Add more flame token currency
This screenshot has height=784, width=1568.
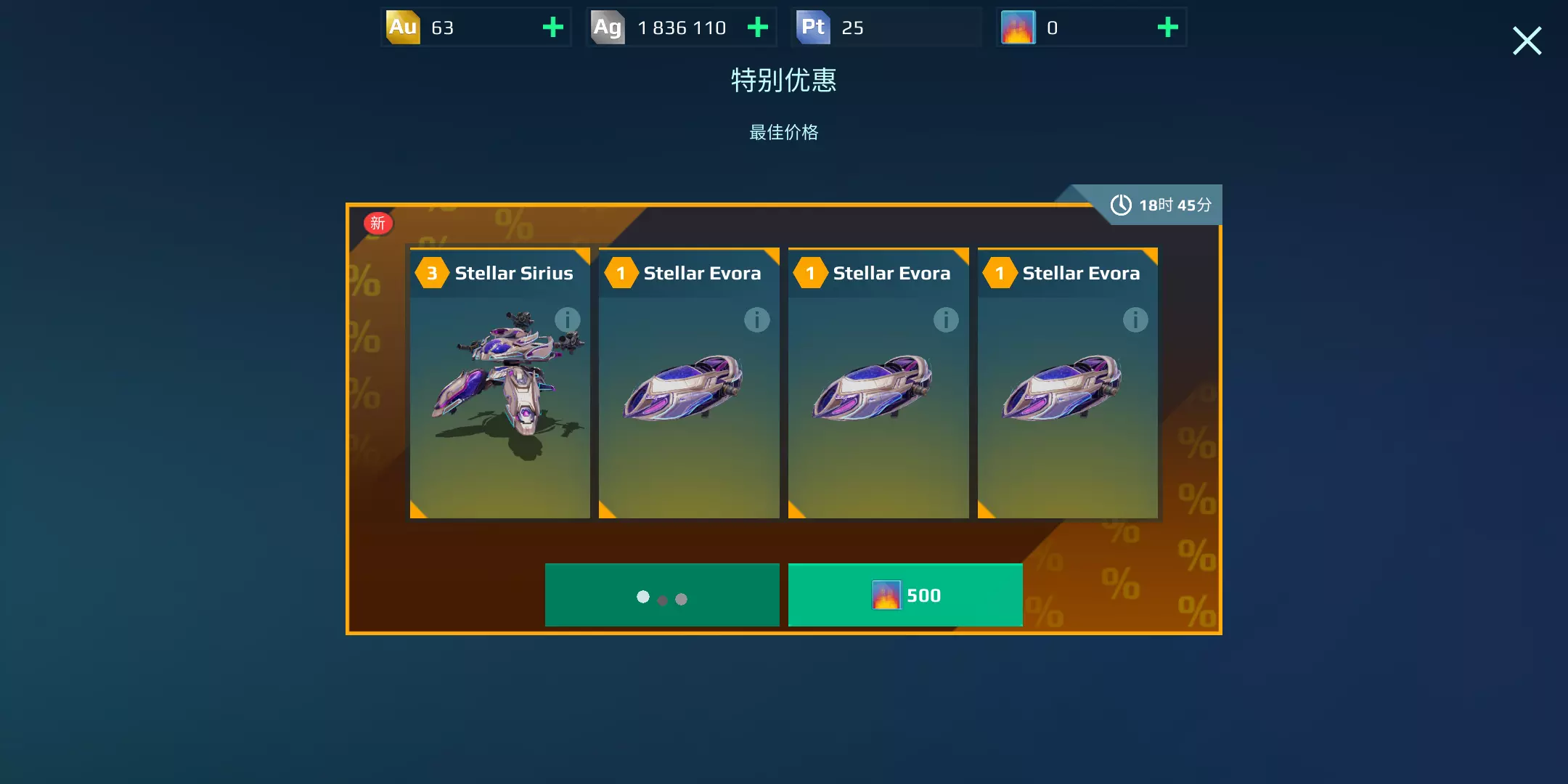click(1167, 28)
